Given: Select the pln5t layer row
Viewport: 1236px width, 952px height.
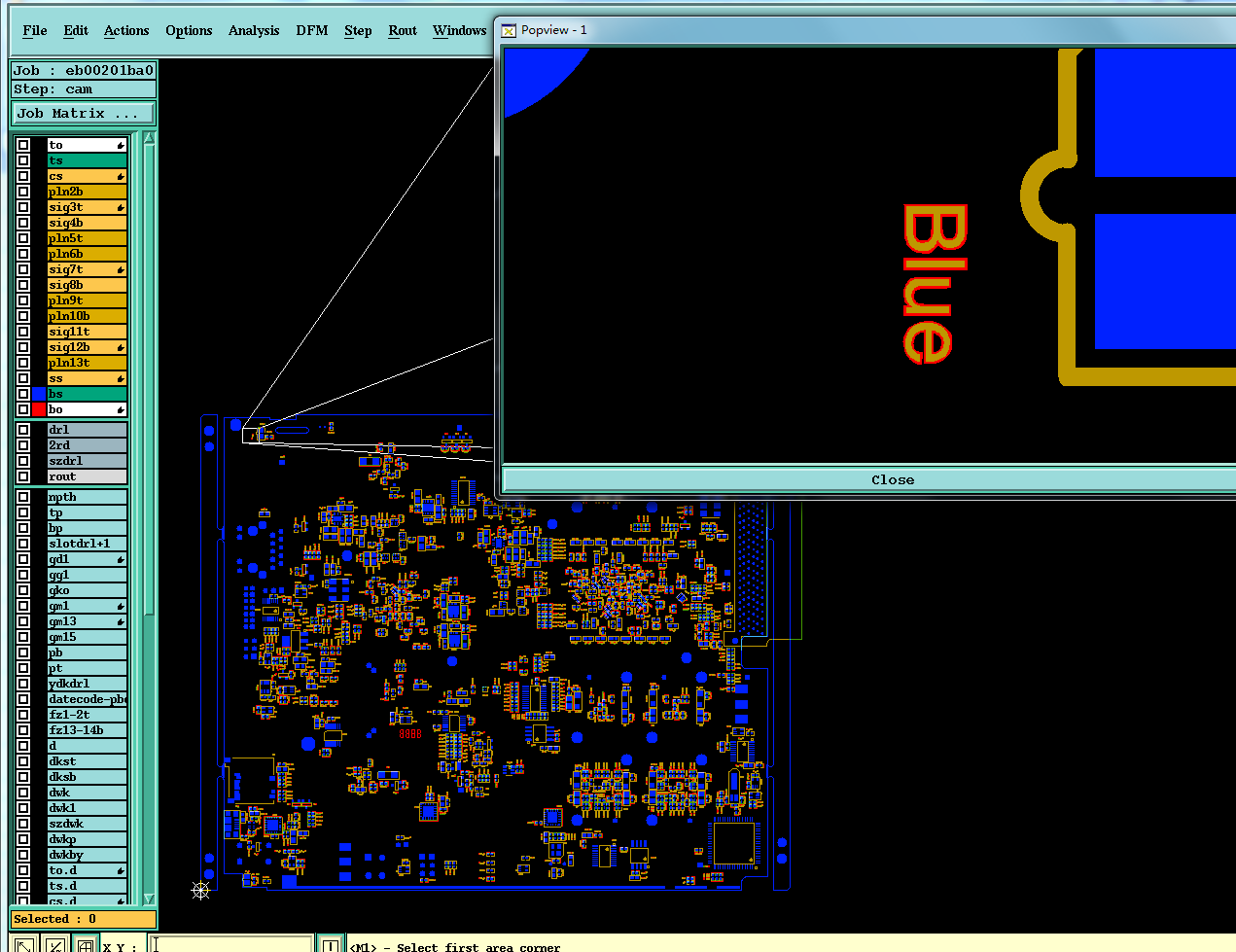Looking at the screenshot, I should (88, 238).
